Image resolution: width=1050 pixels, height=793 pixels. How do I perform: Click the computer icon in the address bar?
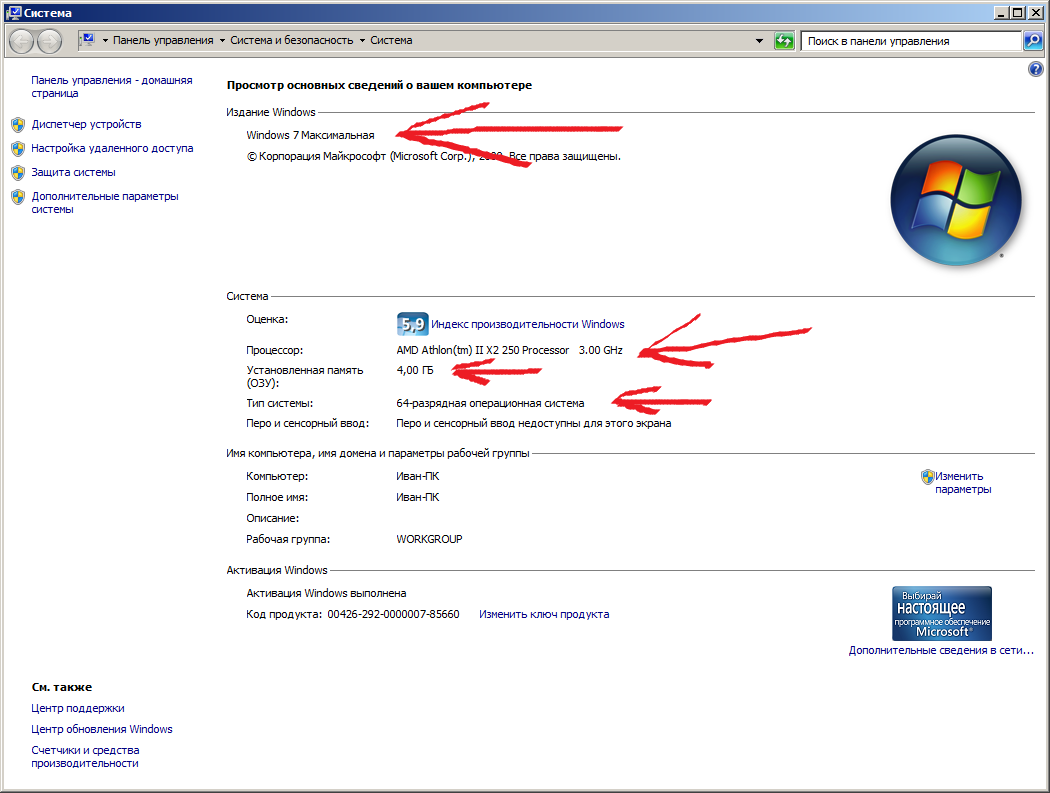88,40
